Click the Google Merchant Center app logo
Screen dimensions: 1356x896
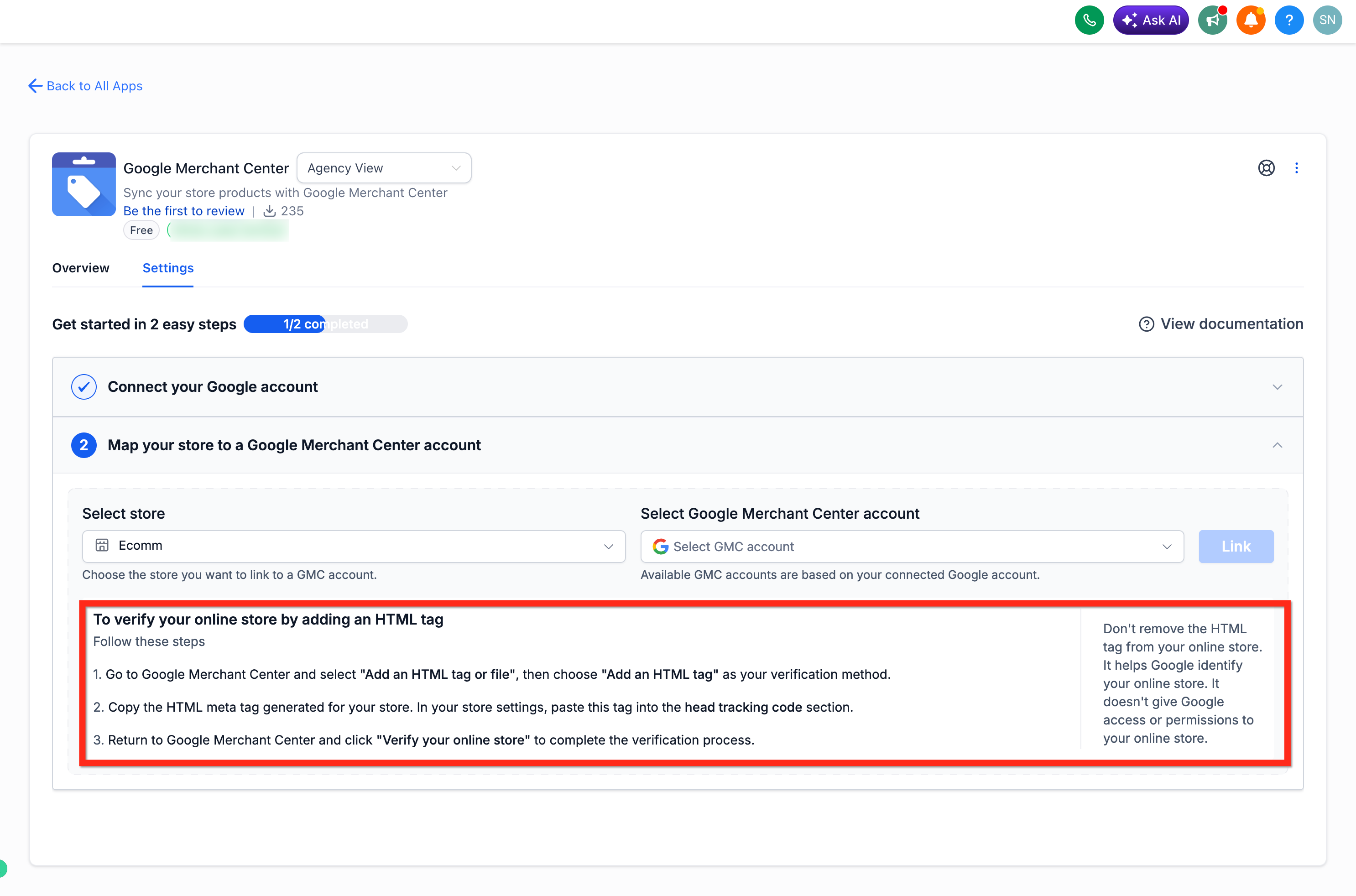[84, 184]
